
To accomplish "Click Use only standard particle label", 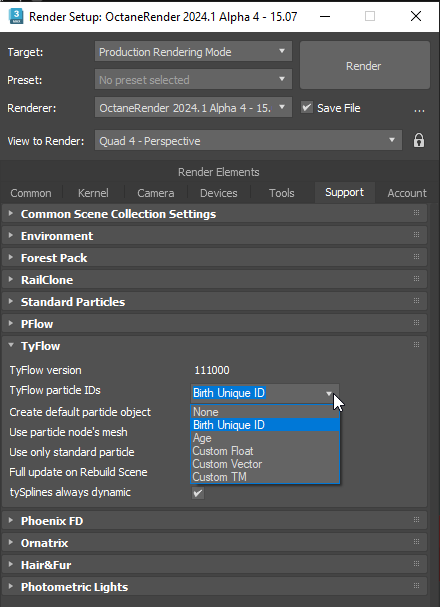I will 72,452.
